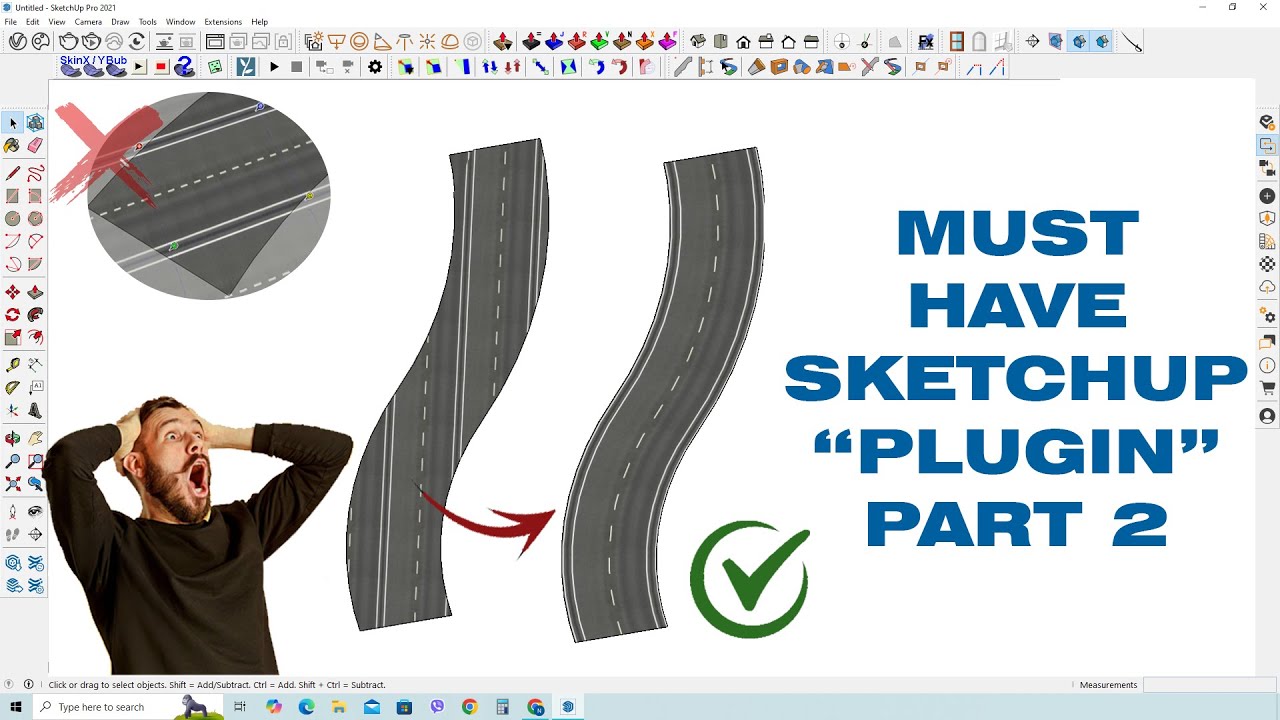Open the Extensions menu
Image resolution: width=1280 pixels, height=720 pixels.
coord(223,21)
